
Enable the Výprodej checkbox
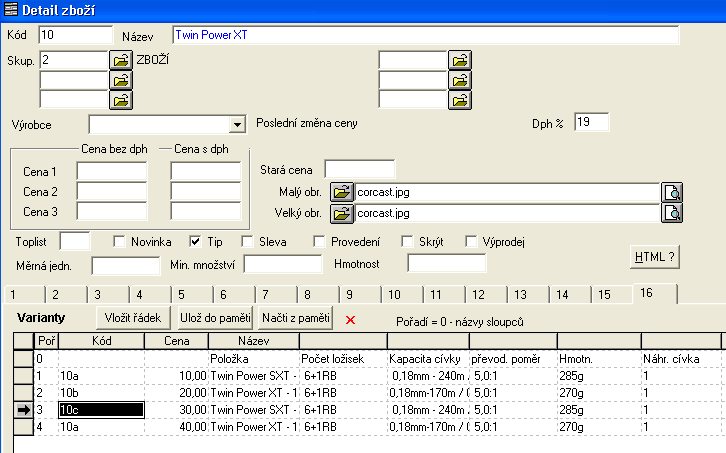(471, 241)
